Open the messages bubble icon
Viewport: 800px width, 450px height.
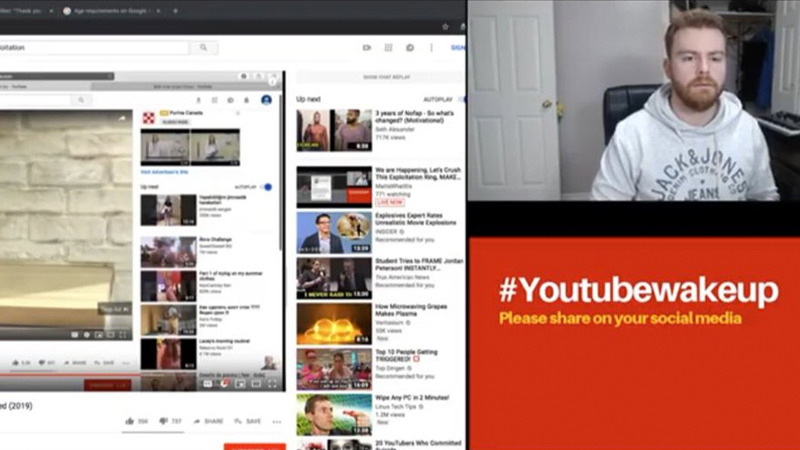coord(410,47)
